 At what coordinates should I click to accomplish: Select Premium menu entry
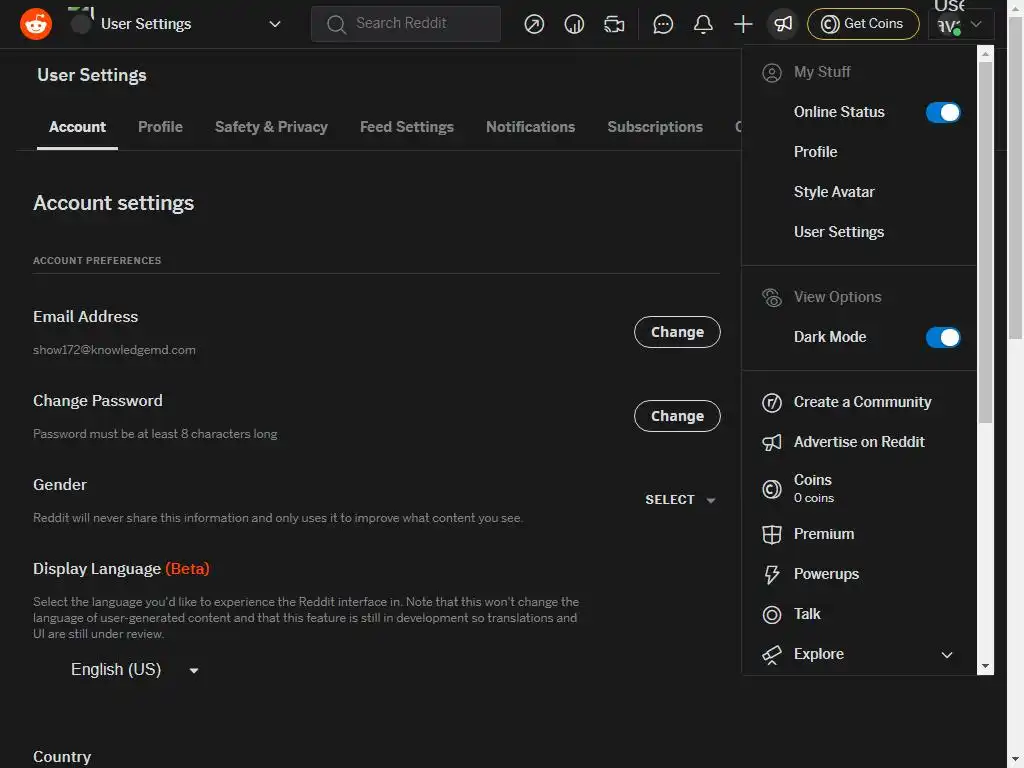(859, 534)
